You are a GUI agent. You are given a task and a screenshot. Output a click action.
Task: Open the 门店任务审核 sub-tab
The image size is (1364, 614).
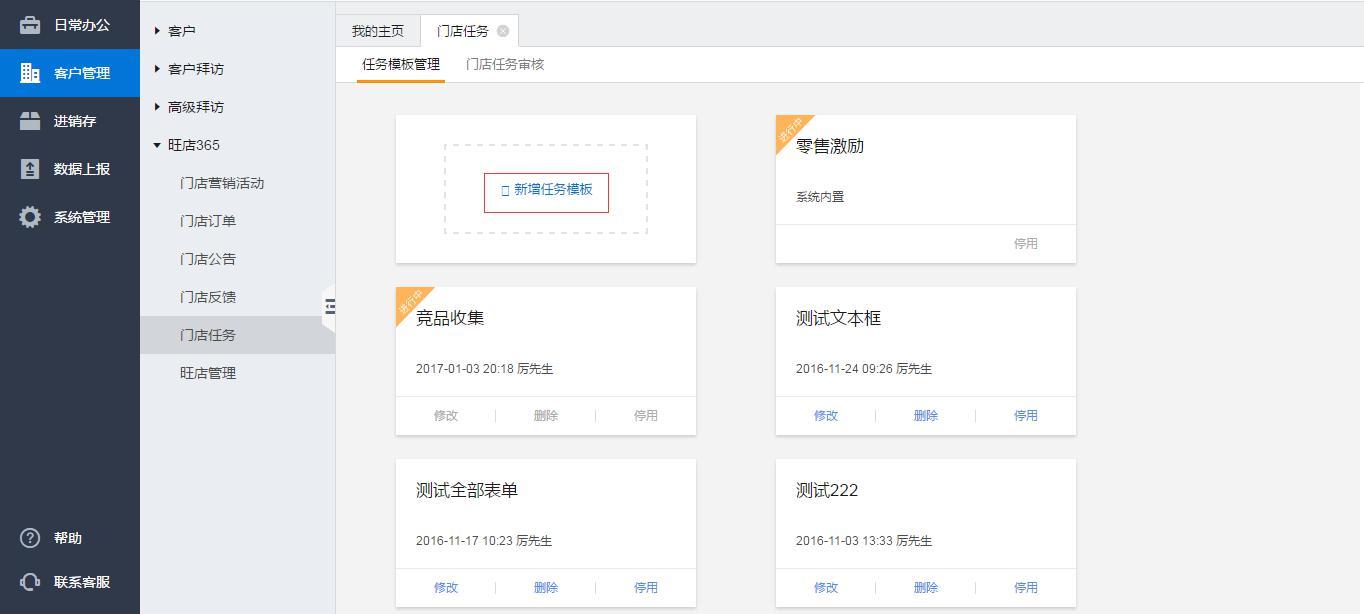(505, 64)
